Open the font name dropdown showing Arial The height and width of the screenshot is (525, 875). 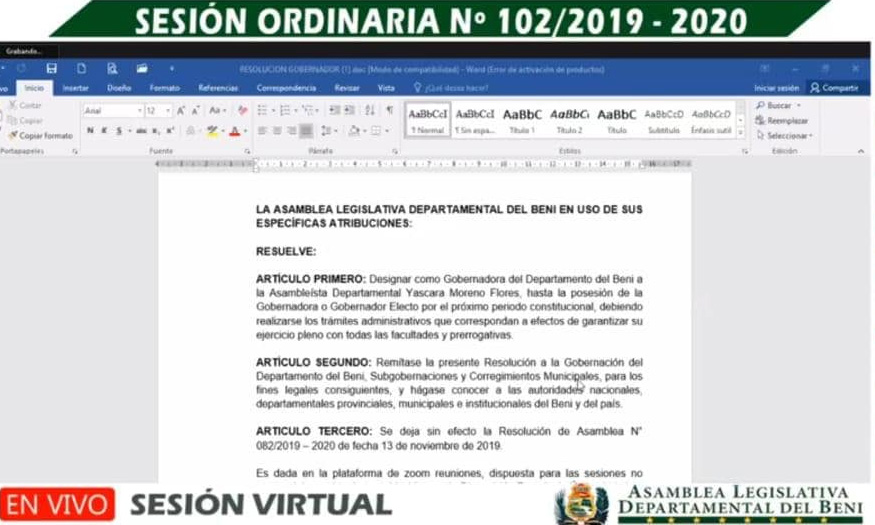click(x=110, y=110)
